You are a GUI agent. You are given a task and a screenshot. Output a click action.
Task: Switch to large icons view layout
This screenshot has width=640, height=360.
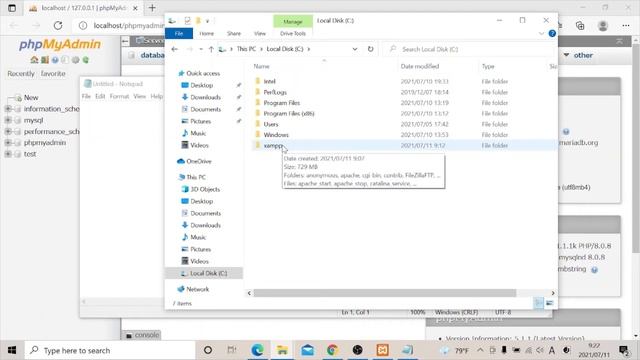point(549,303)
